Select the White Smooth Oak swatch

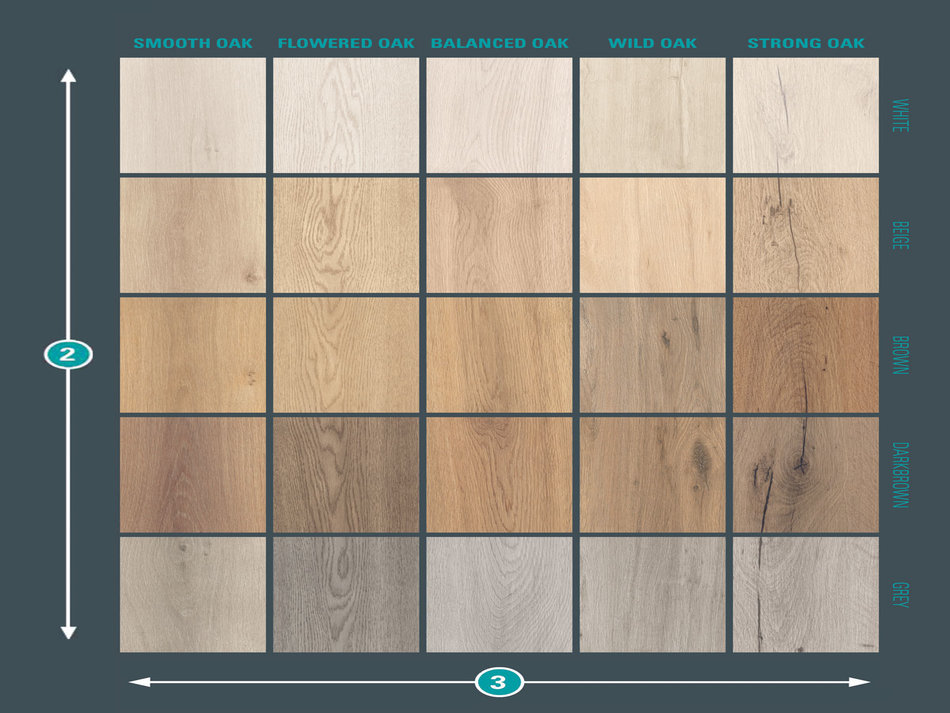point(193,115)
